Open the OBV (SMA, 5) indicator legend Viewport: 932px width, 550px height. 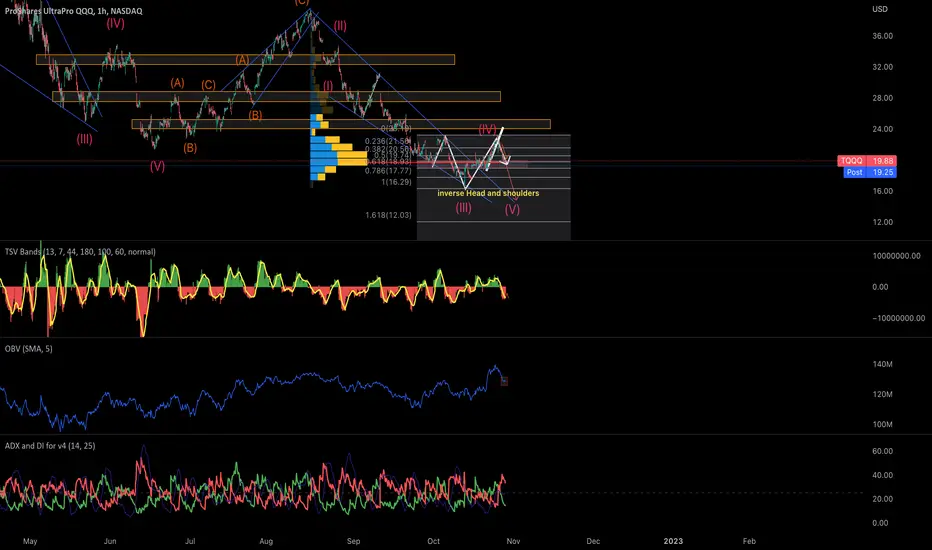click(x=29, y=348)
